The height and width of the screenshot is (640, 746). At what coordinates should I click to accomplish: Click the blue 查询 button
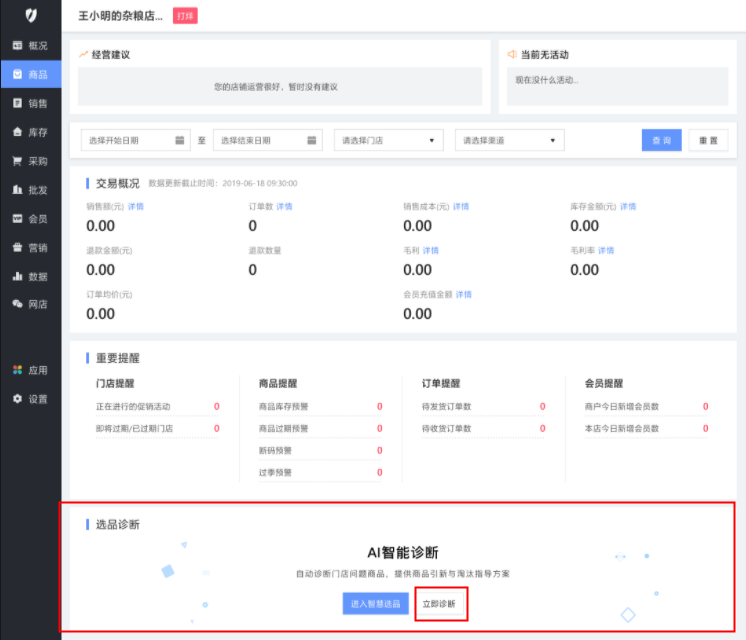(x=661, y=140)
